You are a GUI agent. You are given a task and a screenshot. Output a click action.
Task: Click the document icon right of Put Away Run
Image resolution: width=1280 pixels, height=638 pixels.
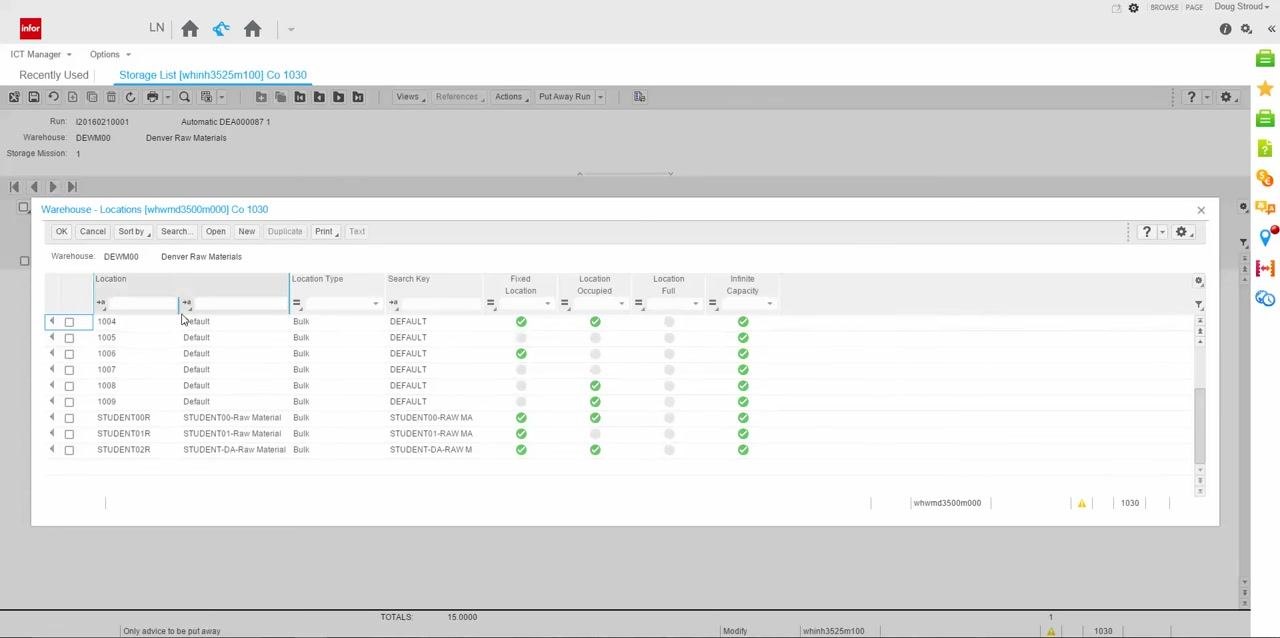639,97
